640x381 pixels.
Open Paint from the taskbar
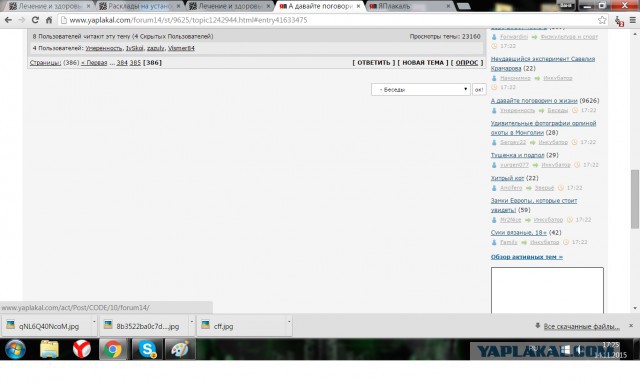point(180,350)
